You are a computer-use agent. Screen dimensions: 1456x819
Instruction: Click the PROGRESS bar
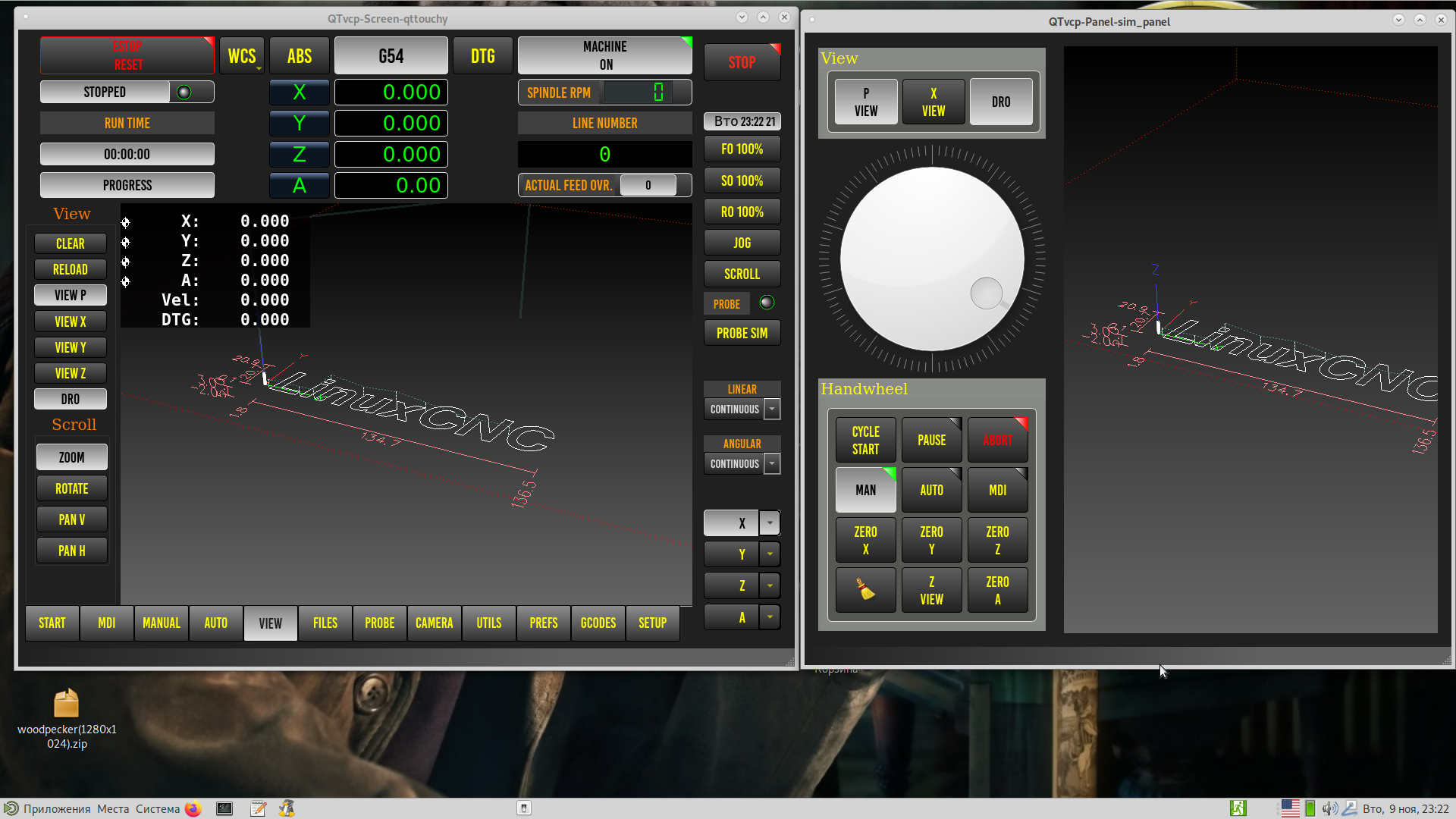(127, 185)
